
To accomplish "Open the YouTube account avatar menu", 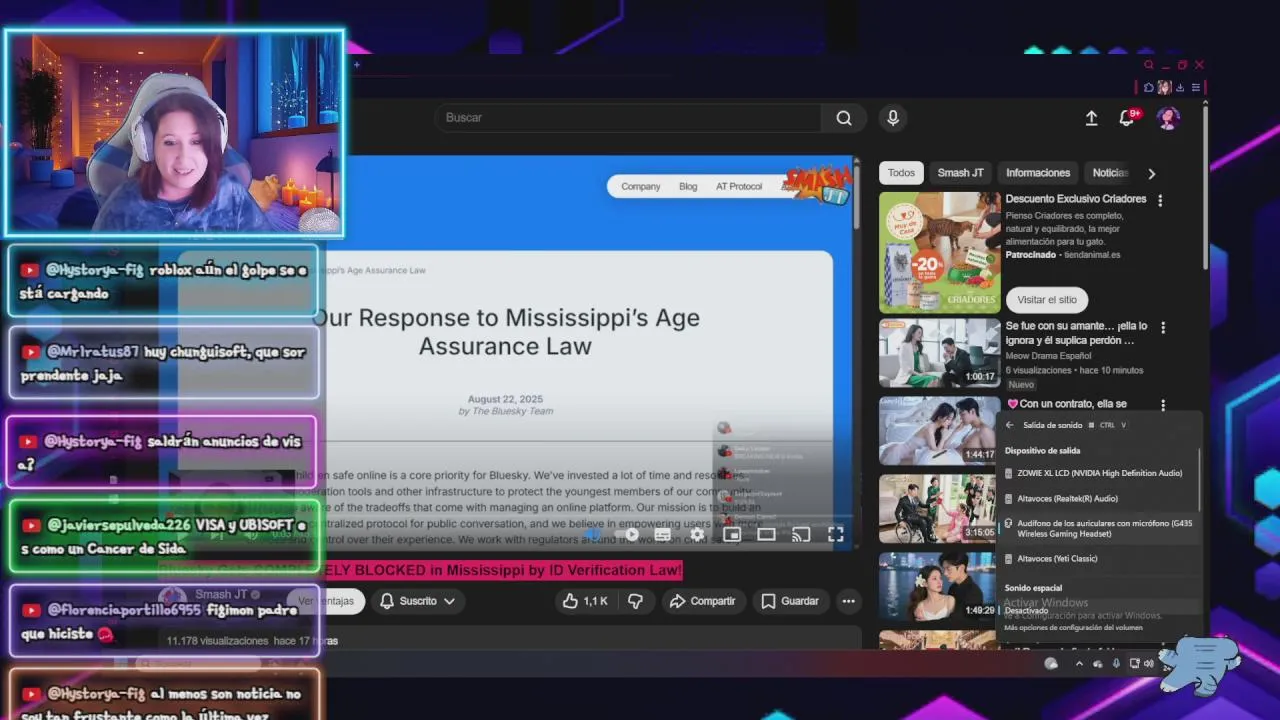I will 1168,118.
